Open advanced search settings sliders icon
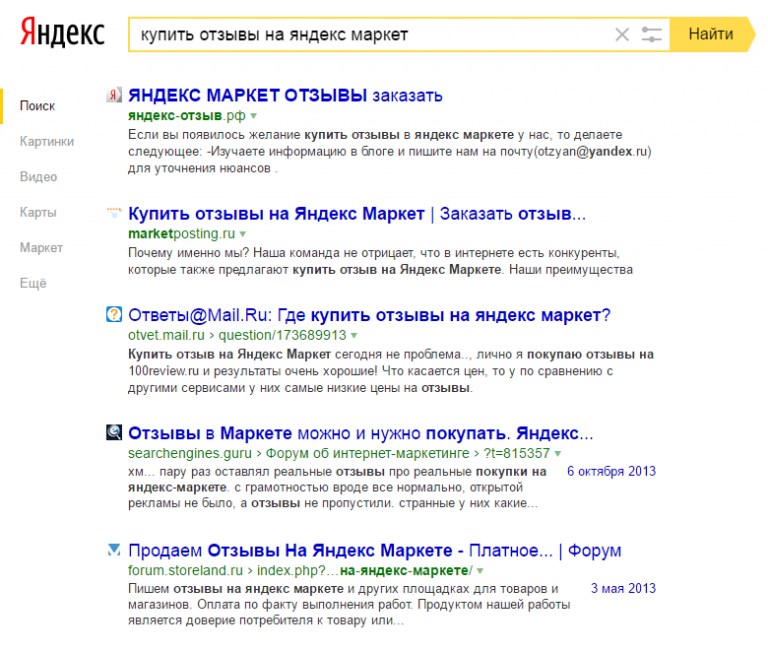The image size is (768, 652). 651,35
